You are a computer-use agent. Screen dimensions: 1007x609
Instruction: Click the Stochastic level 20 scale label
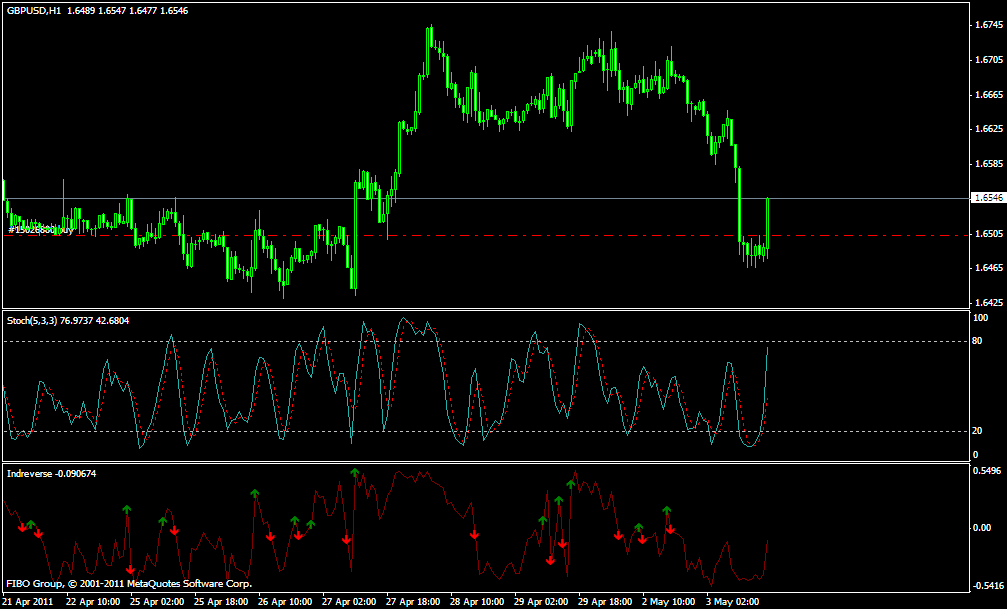[977, 431]
